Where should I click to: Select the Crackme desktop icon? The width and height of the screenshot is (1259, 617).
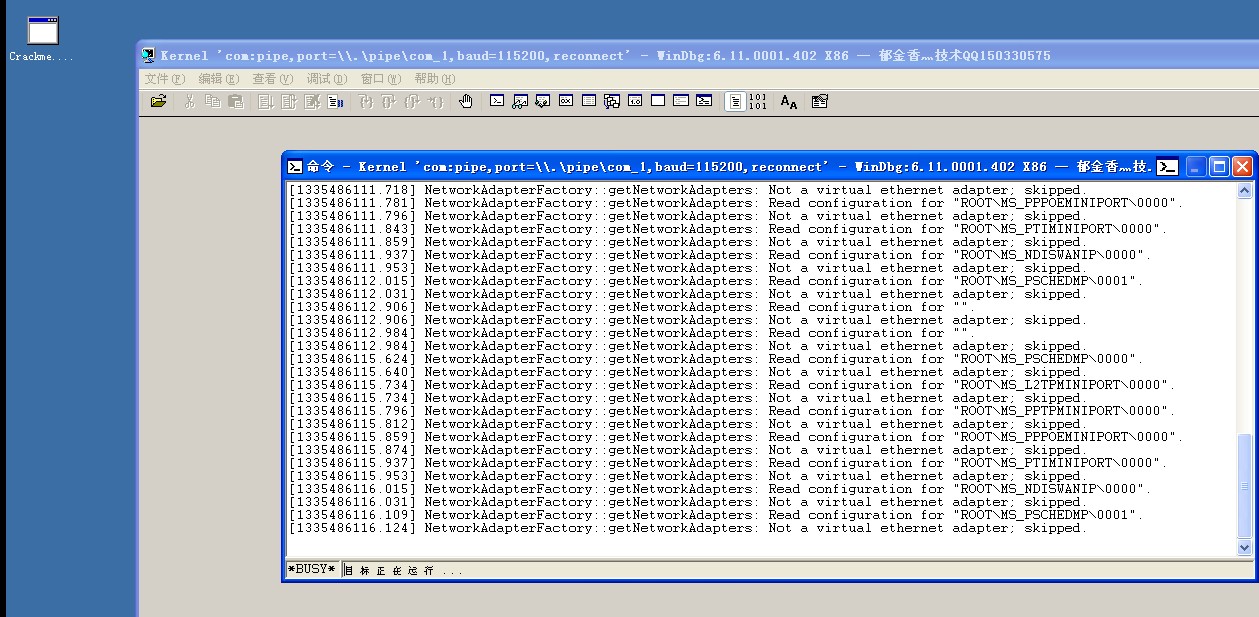tap(42, 39)
